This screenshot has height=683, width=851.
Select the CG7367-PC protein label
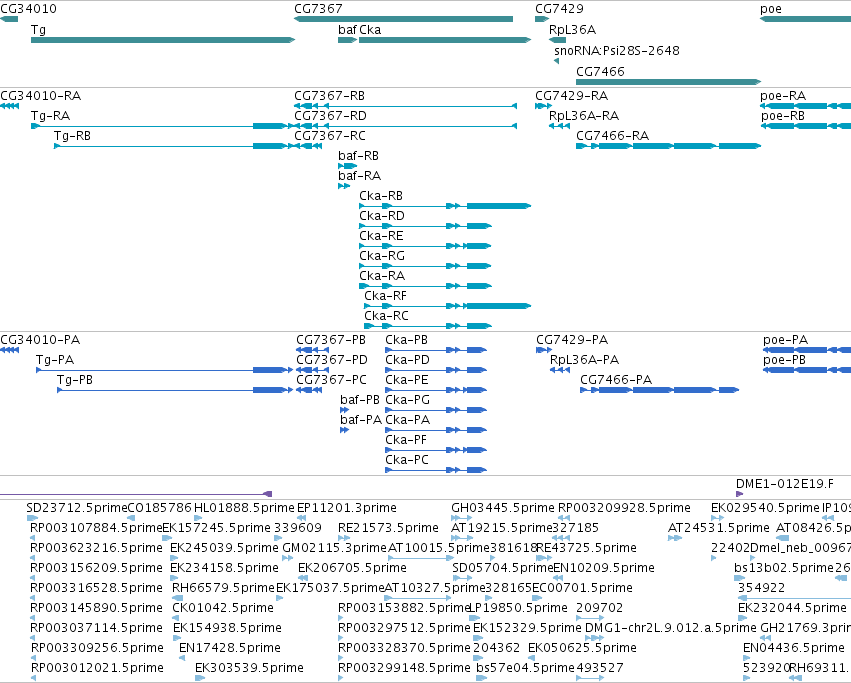pos(332,380)
